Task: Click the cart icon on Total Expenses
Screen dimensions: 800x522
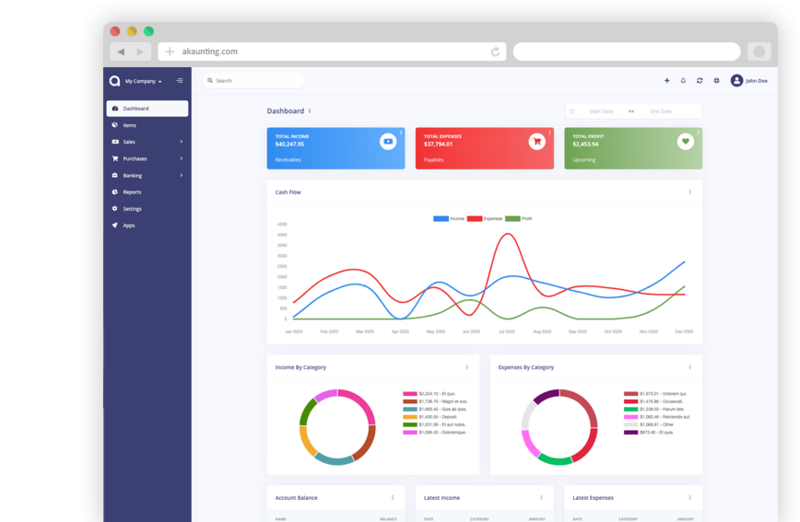Action: 537,142
